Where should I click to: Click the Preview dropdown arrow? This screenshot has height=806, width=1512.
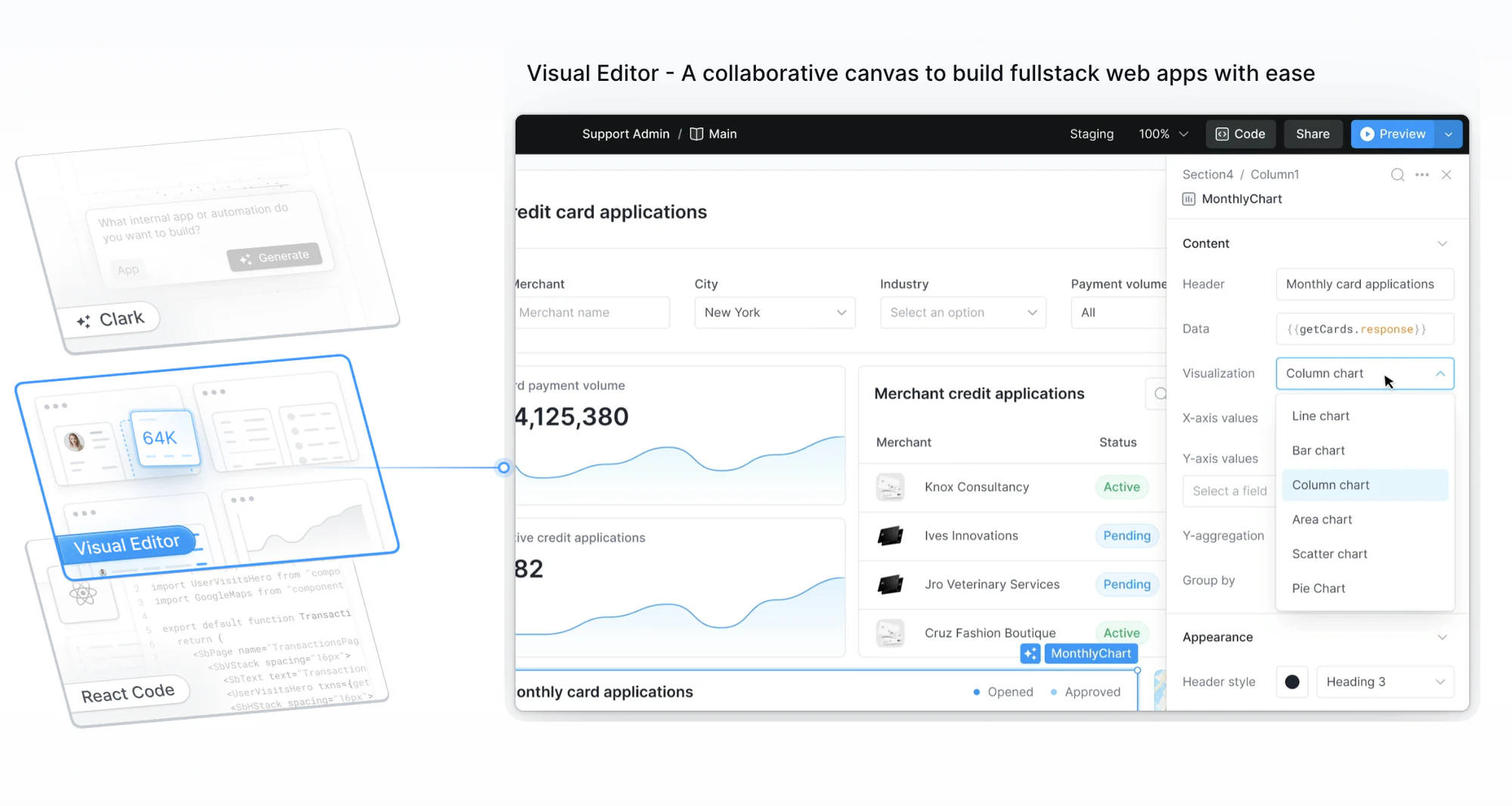[1448, 134]
